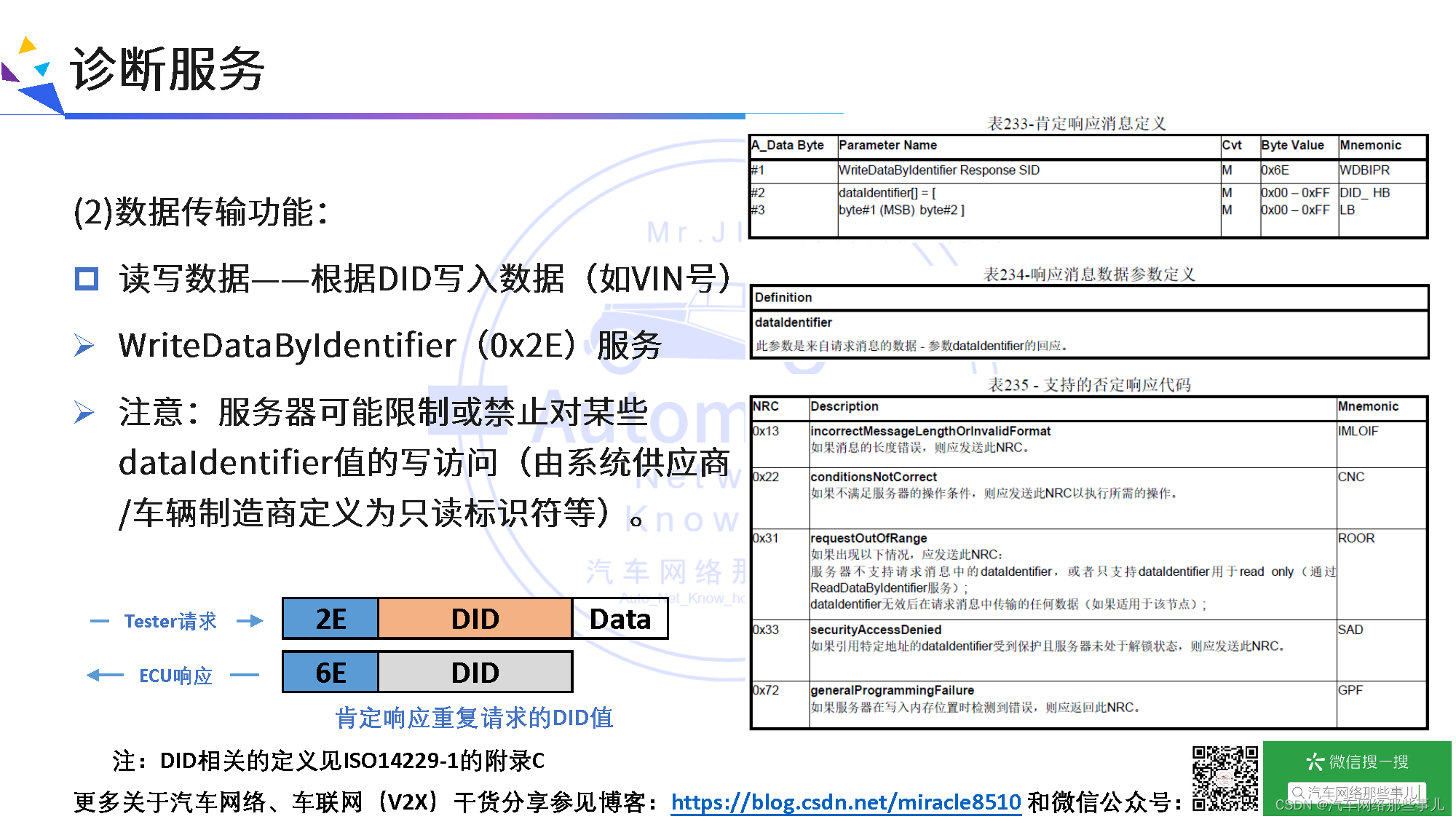Select the blue 6E response block

[x=331, y=673]
